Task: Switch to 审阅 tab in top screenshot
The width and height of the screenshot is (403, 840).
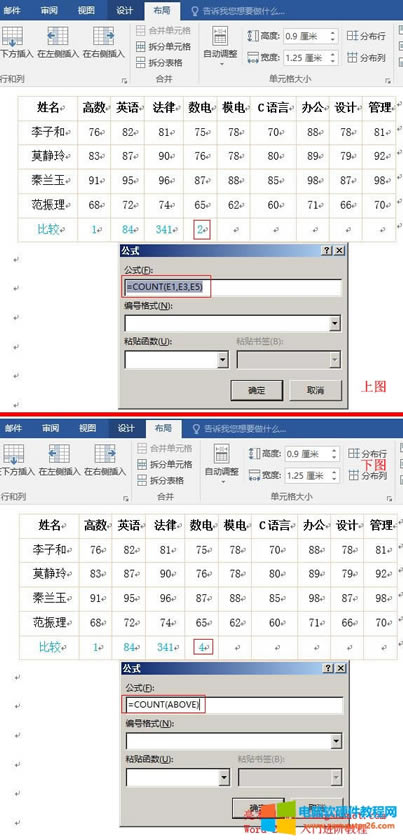Action: [x=50, y=10]
